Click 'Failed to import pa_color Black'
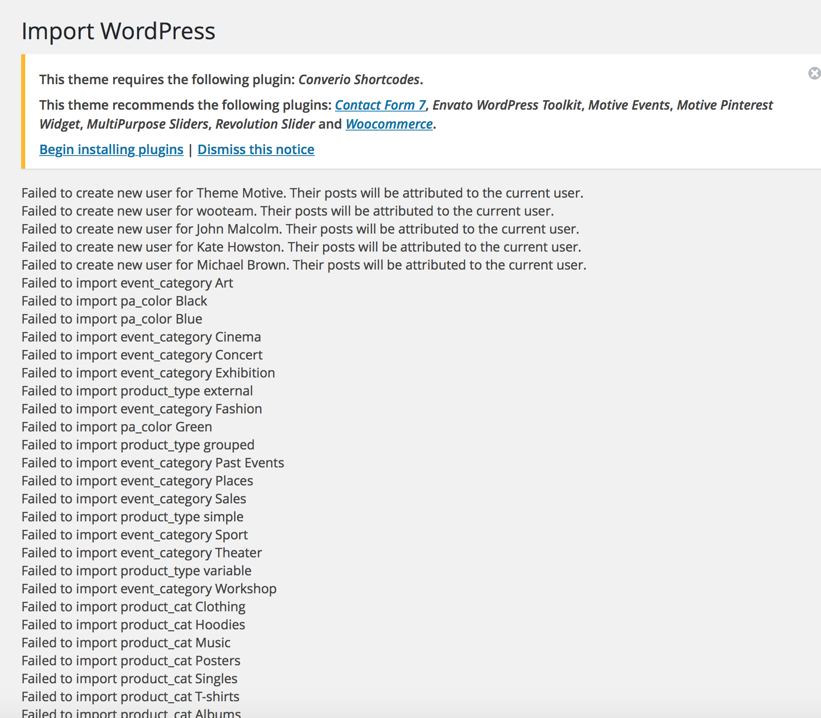Screen dimensions: 821x718 pyautogui.click(x=114, y=301)
